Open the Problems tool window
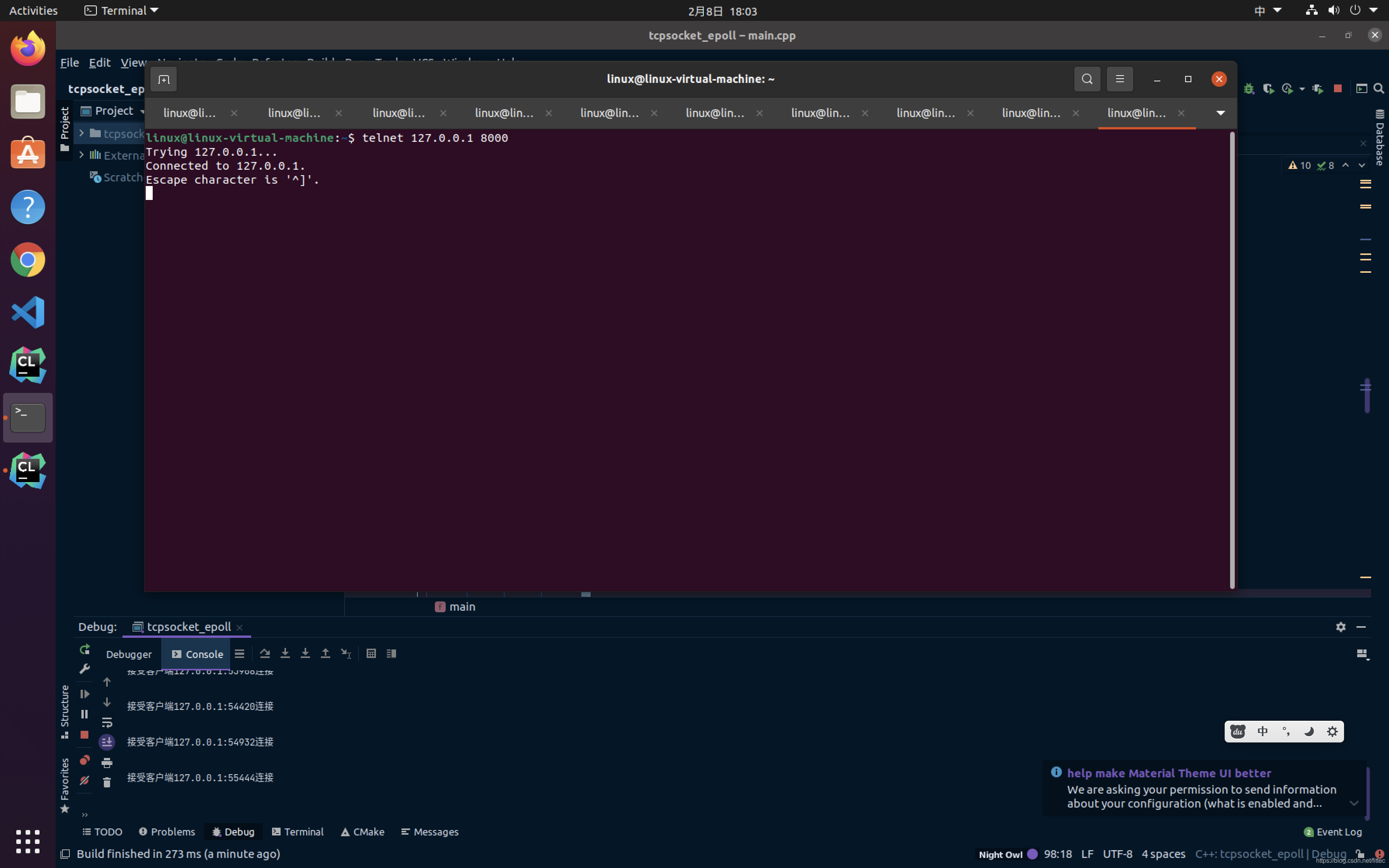1389x868 pixels. tap(167, 832)
